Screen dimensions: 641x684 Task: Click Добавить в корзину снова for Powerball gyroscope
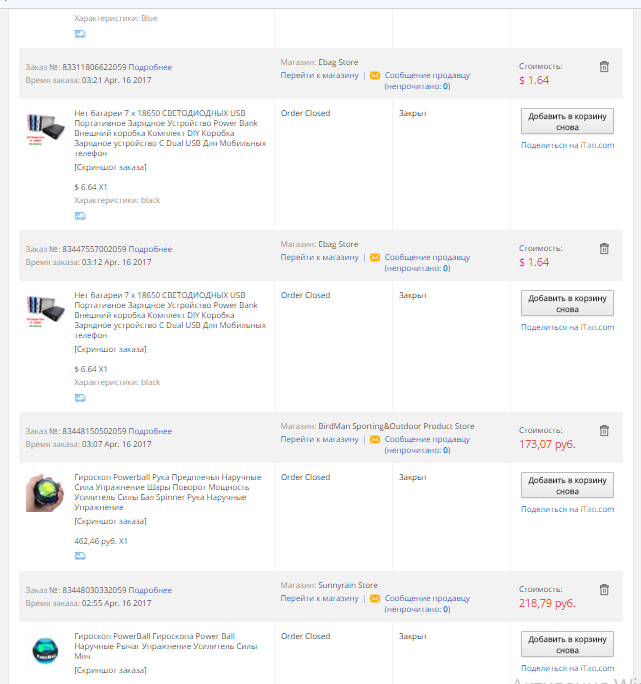[x=567, y=485]
